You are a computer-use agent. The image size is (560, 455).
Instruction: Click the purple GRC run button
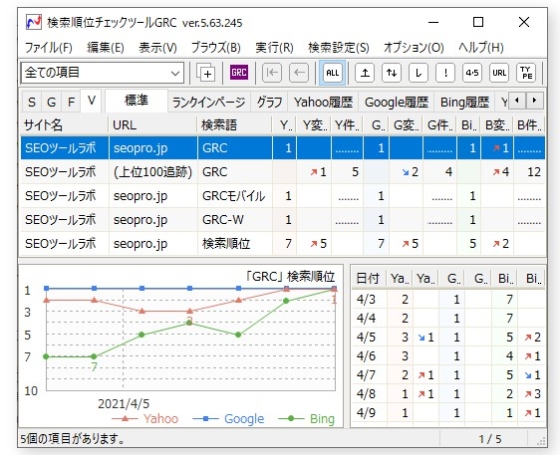(x=239, y=72)
